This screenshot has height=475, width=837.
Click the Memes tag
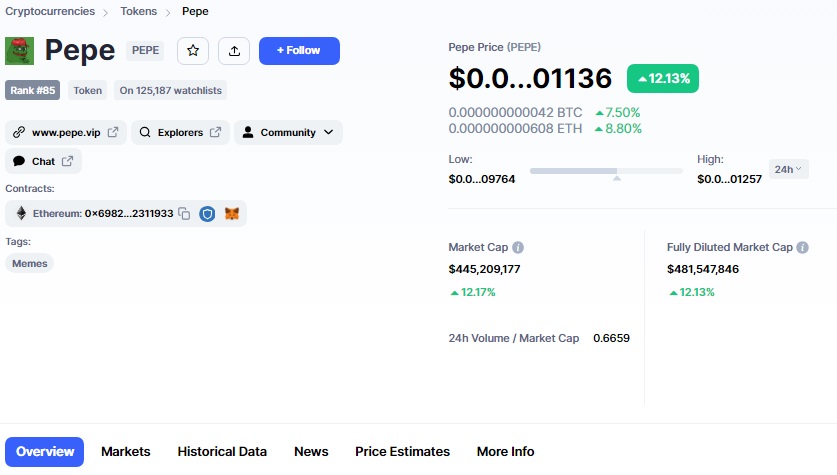[x=29, y=263]
